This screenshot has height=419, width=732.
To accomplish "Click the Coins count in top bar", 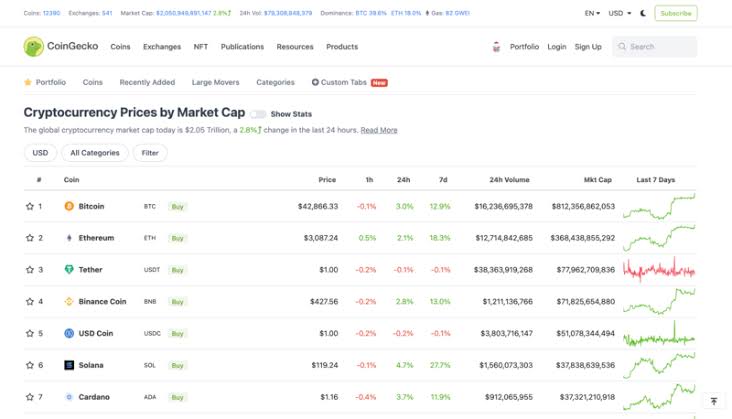I will (51, 13).
